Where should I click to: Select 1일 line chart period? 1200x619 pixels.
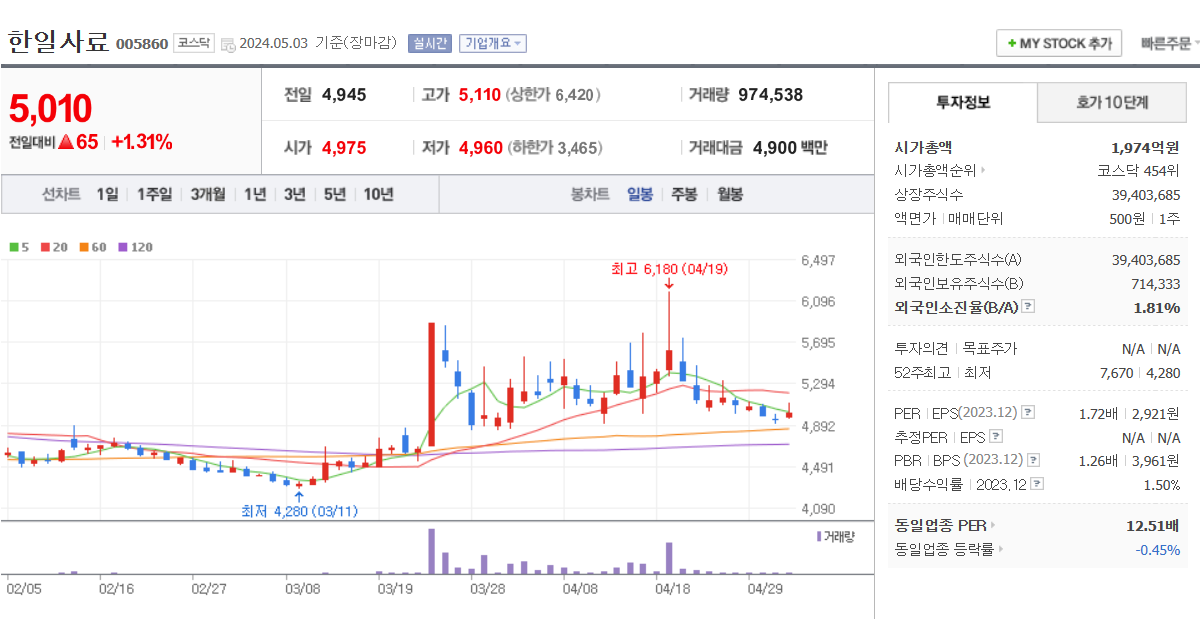click(107, 194)
